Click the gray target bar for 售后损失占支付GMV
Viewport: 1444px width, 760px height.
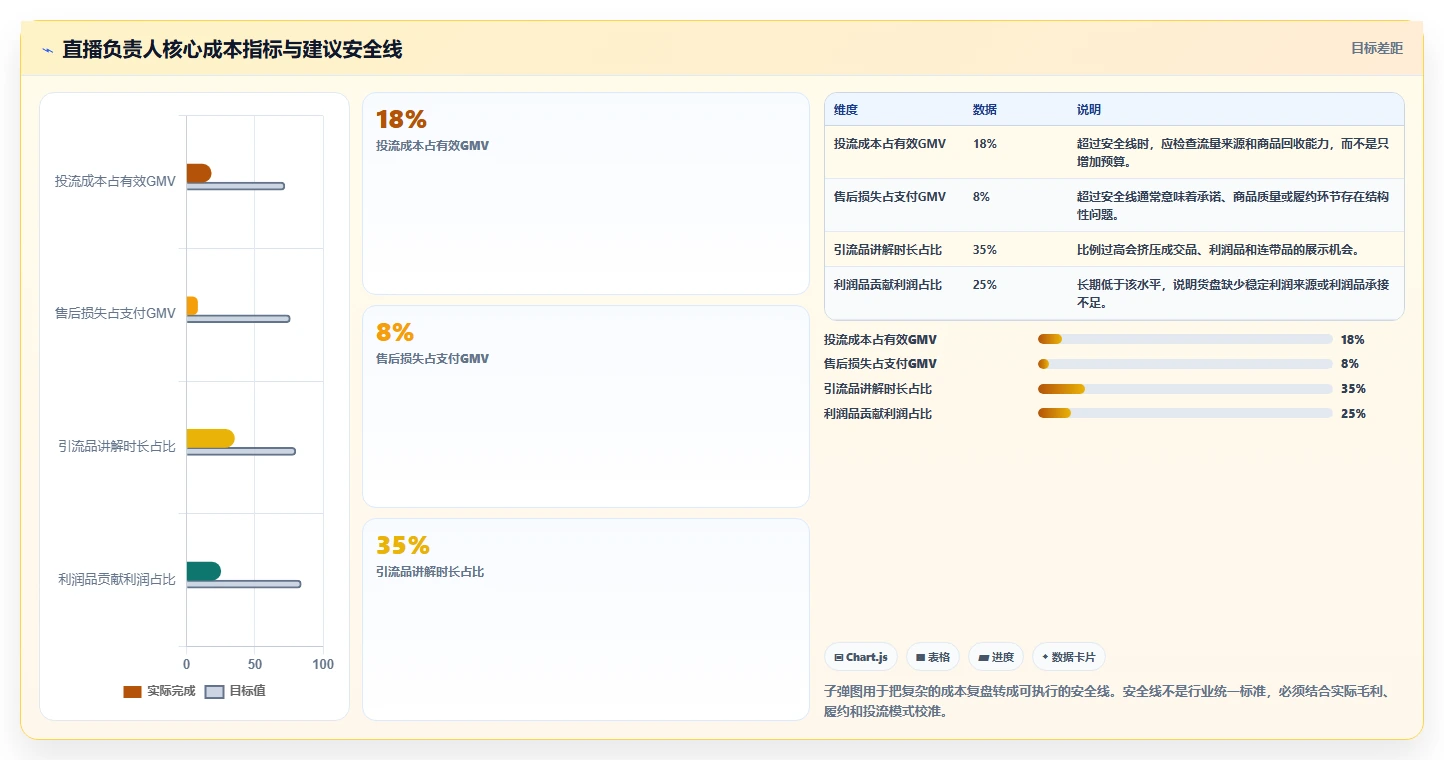tap(238, 319)
